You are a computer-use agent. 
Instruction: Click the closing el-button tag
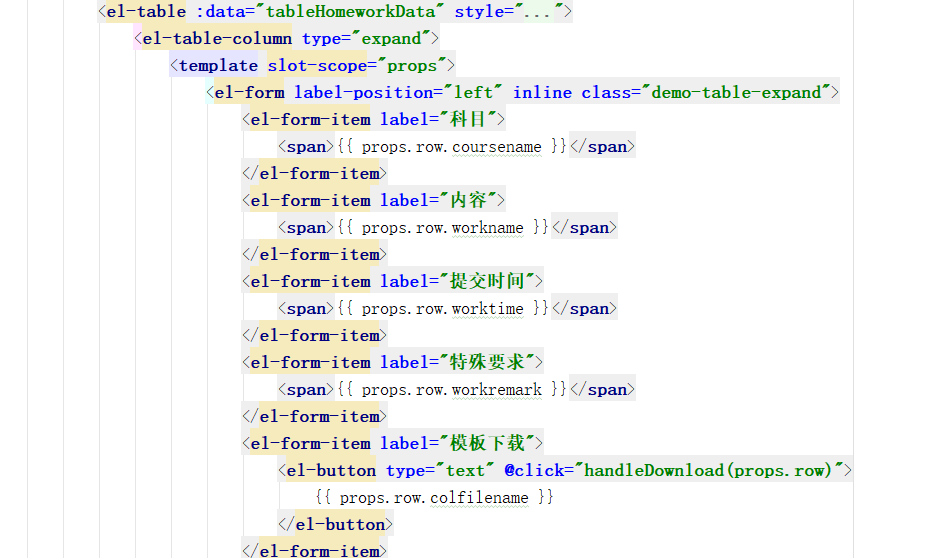pos(335,525)
